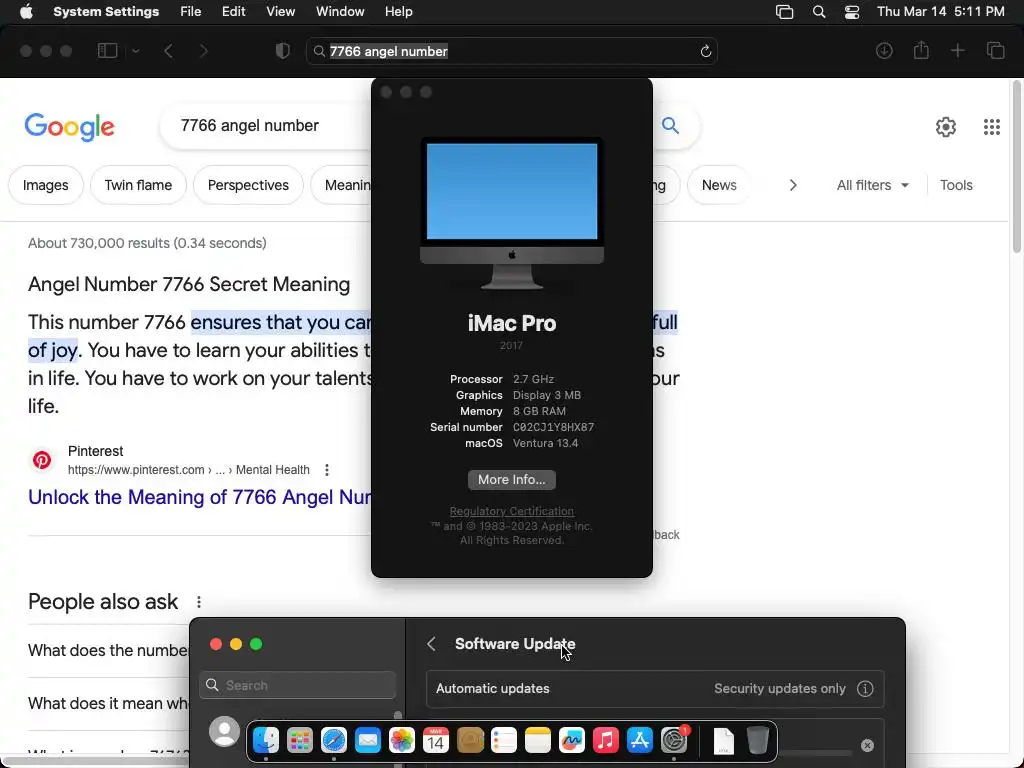Open the Trash in the Dock
The height and width of the screenshot is (768, 1024).
point(758,741)
